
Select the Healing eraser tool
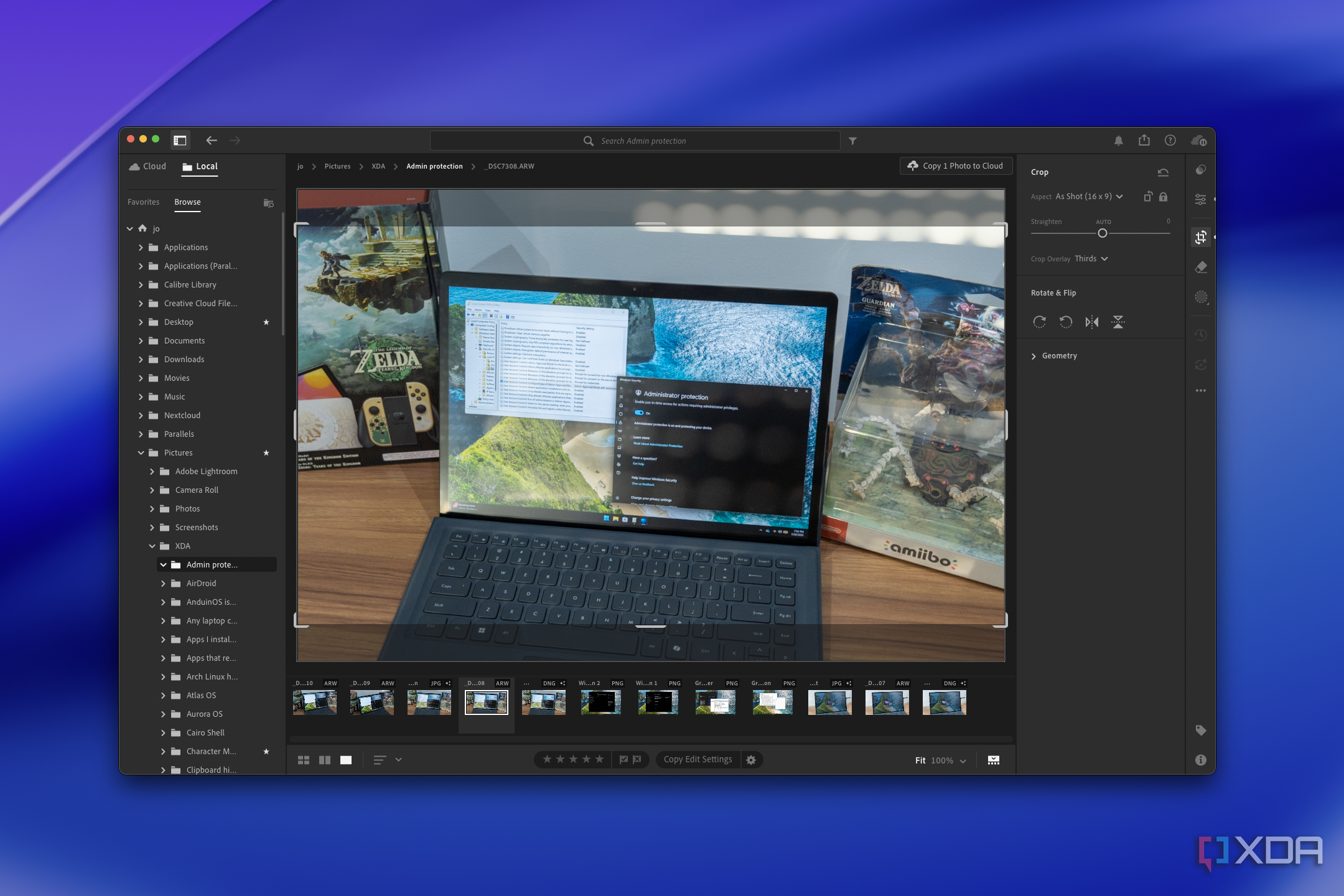click(x=1201, y=267)
